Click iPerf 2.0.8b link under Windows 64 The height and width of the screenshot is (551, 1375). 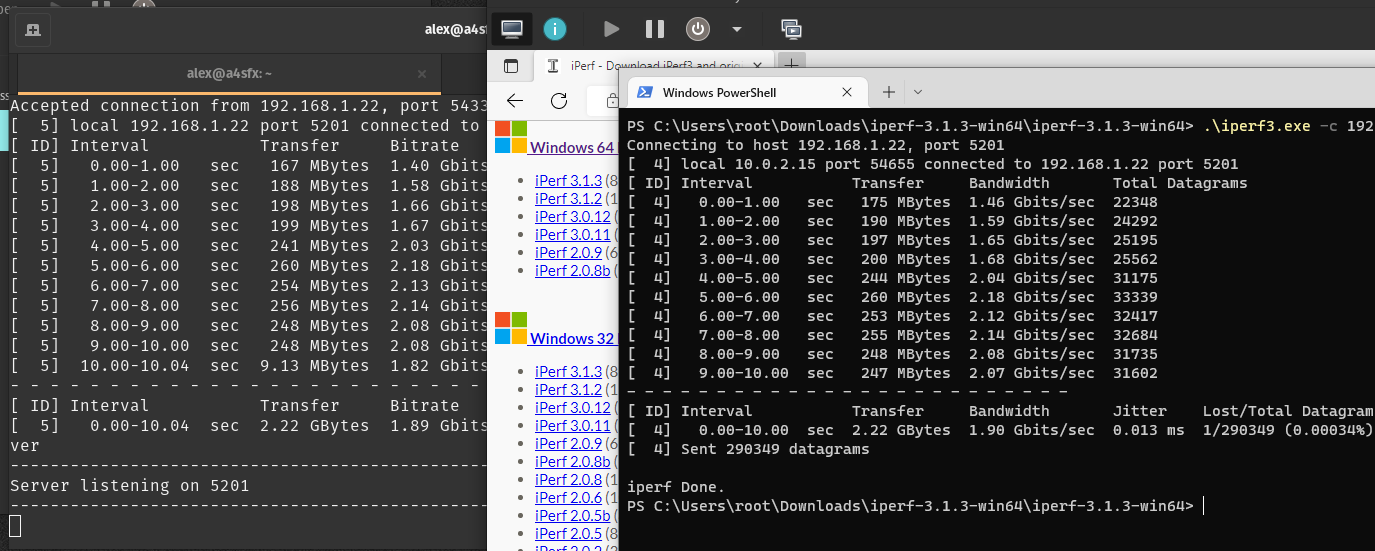point(572,270)
